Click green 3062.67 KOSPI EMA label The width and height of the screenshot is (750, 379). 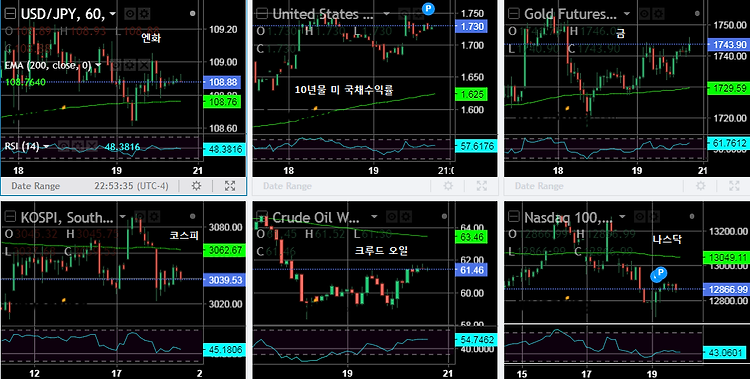tap(225, 250)
